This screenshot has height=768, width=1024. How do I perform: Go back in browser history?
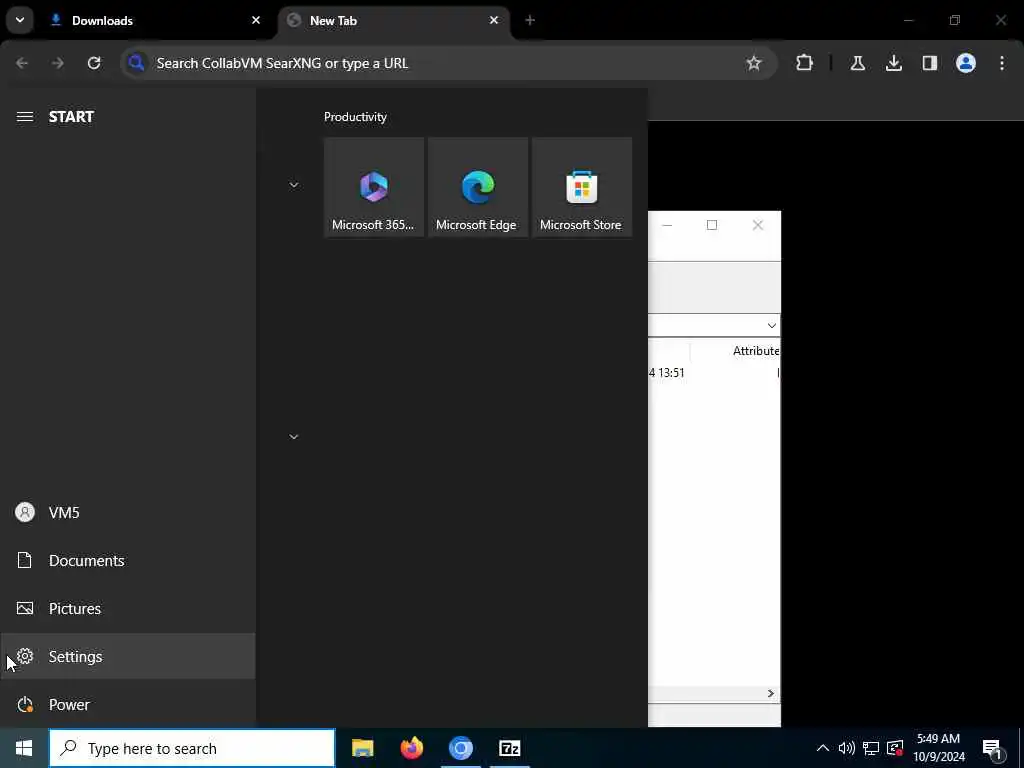click(x=22, y=63)
